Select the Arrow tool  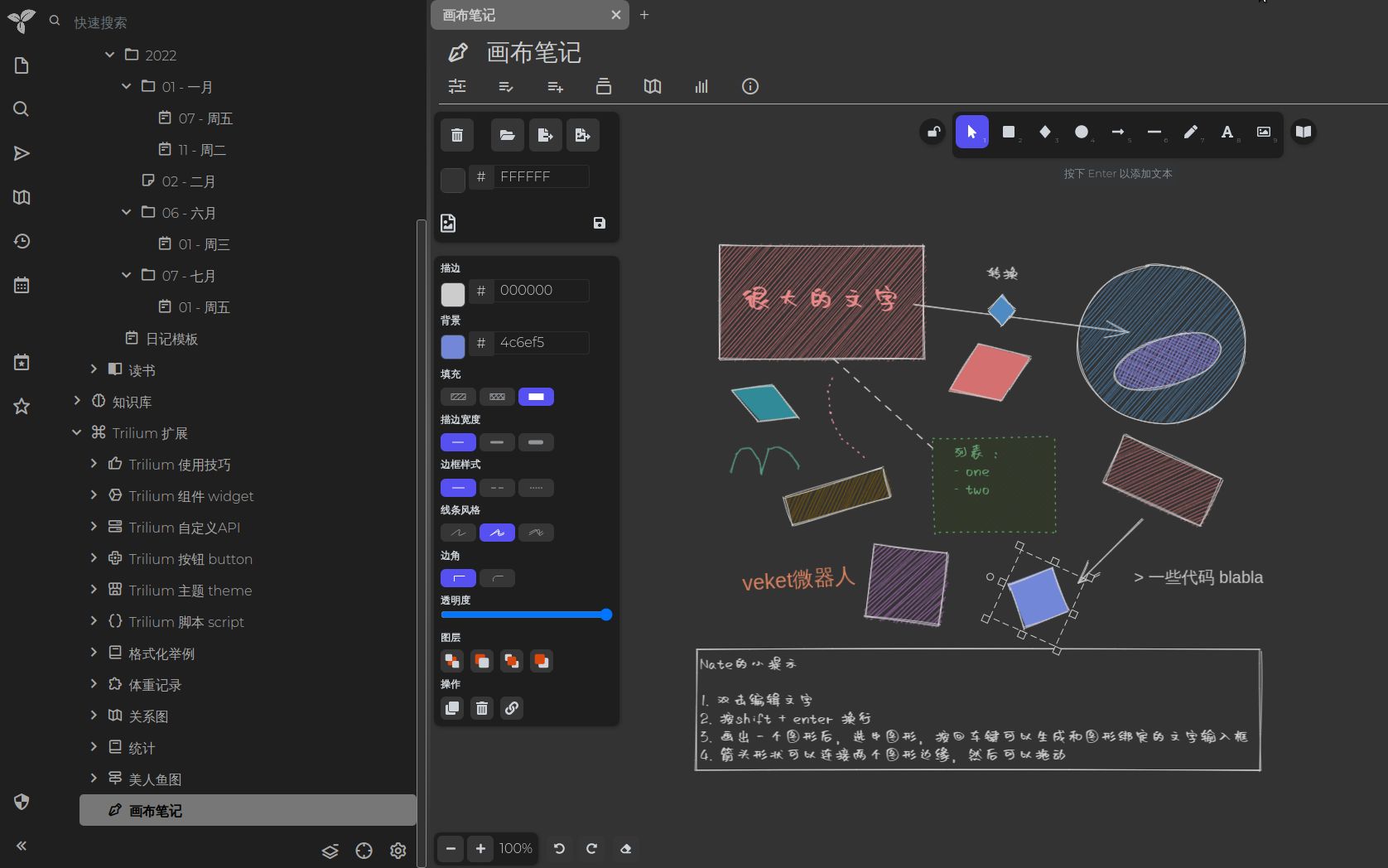click(x=1118, y=133)
